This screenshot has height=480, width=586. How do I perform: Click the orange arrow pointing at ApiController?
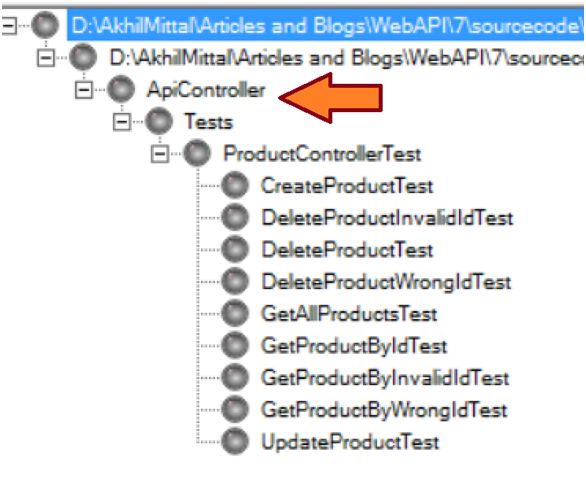pyautogui.click(x=331, y=98)
